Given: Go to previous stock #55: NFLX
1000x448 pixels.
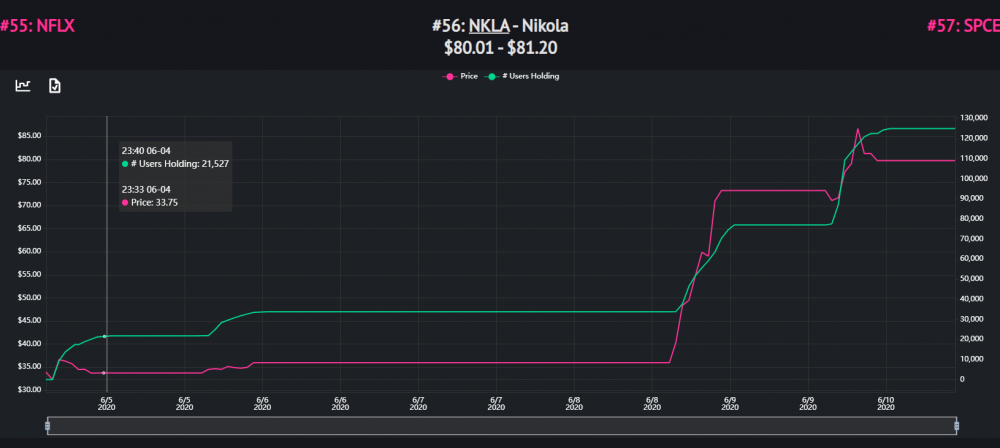Looking at the screenshot, I should click(x=37, y=26).
